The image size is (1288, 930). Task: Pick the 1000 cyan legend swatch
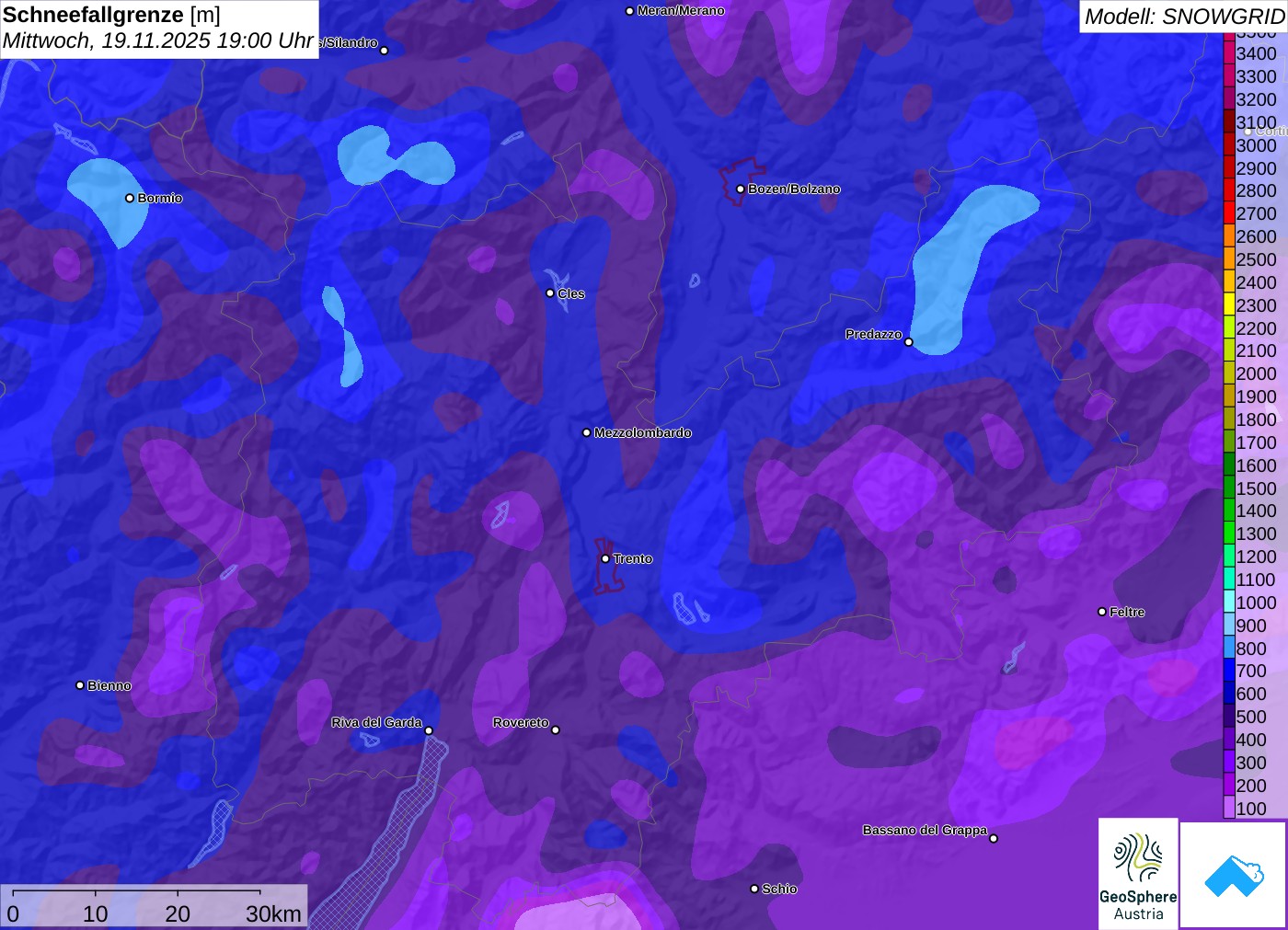[1229, 603]
